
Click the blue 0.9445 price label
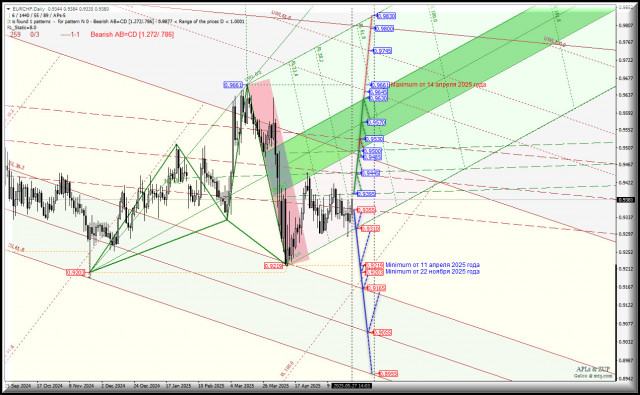tap(370, 173)
